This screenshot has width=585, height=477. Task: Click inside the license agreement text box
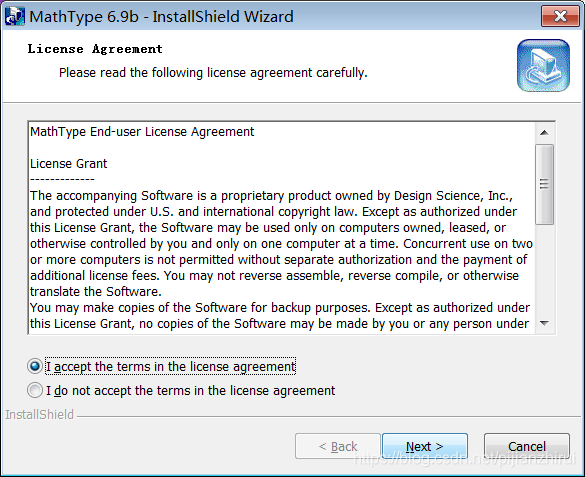click(x=281, y=227)
